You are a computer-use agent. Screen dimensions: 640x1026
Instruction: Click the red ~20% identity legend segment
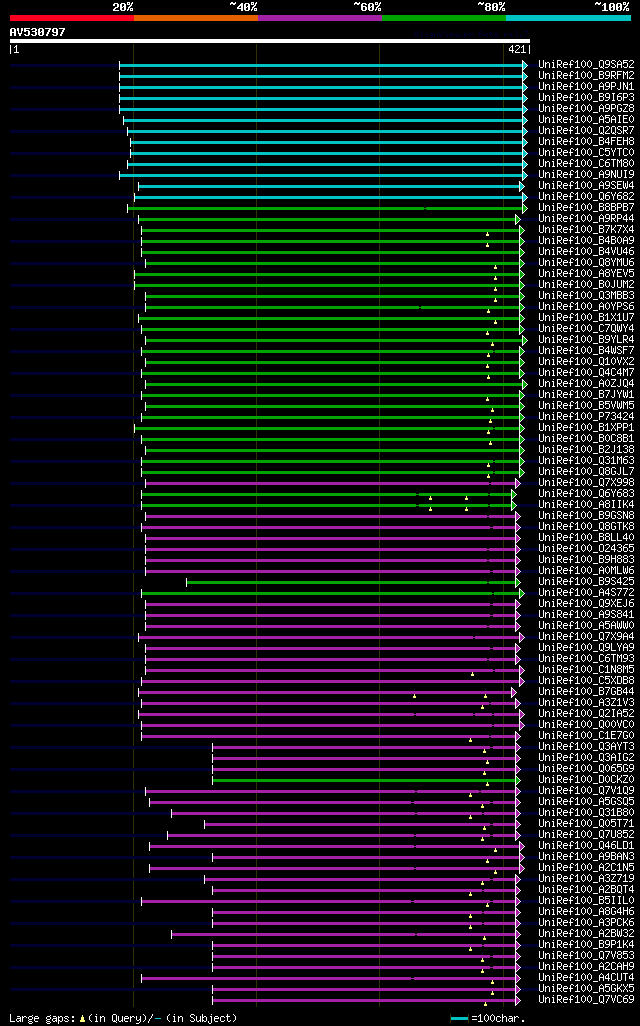(72, 18)
